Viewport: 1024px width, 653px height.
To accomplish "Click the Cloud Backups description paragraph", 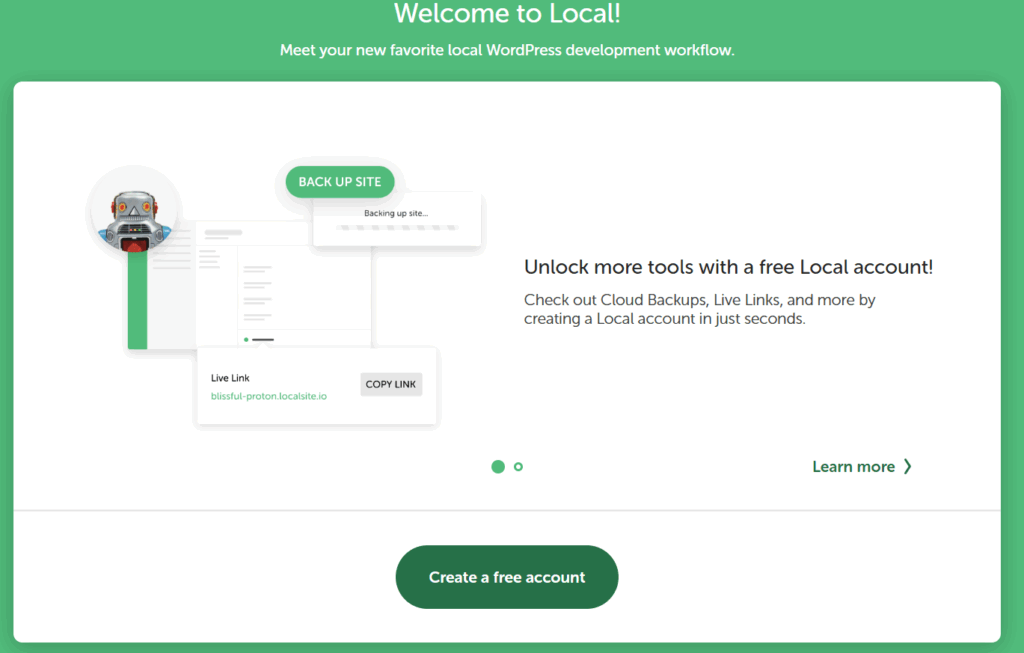I will pos(700,309).
